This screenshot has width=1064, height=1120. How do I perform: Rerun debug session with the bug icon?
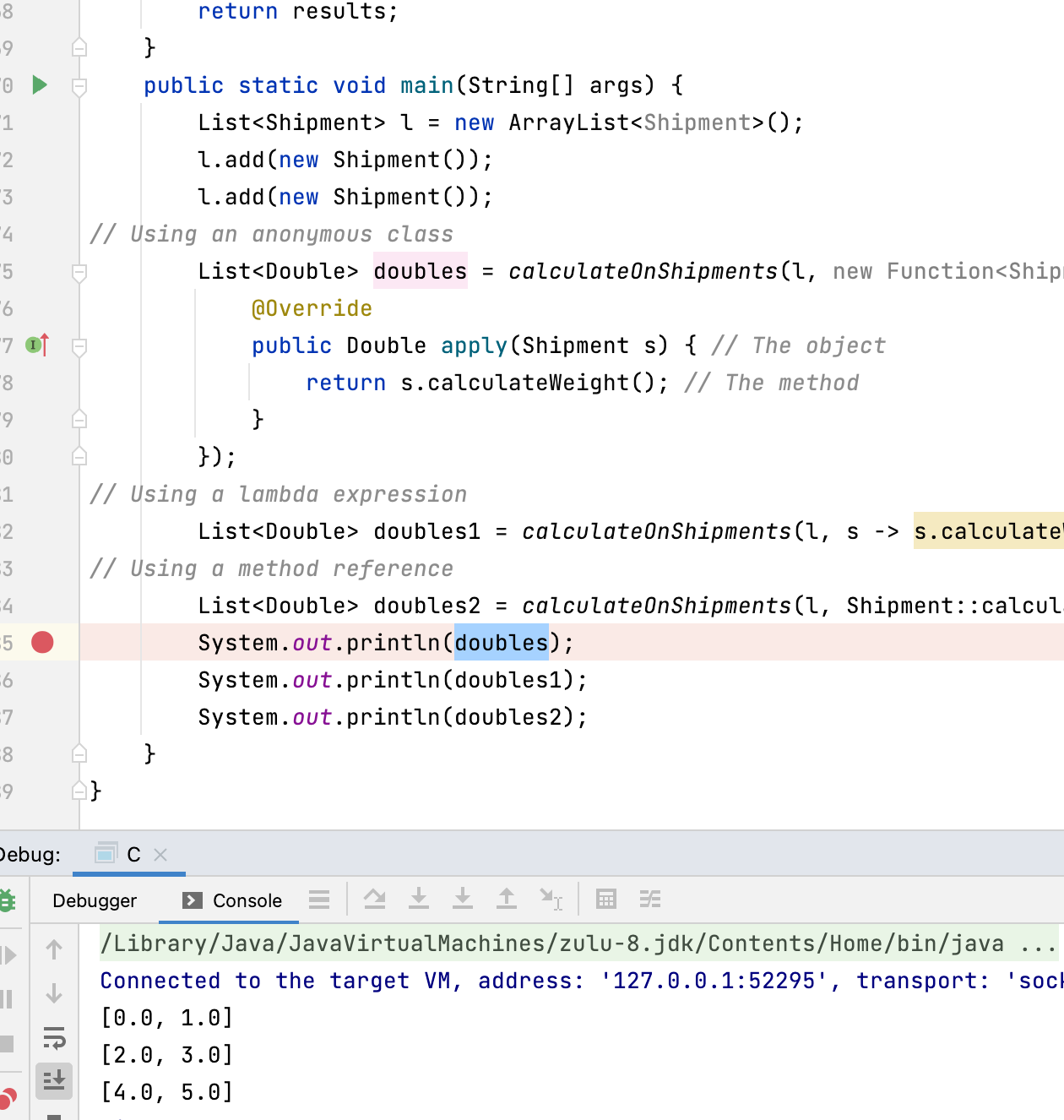pos(7,900)
